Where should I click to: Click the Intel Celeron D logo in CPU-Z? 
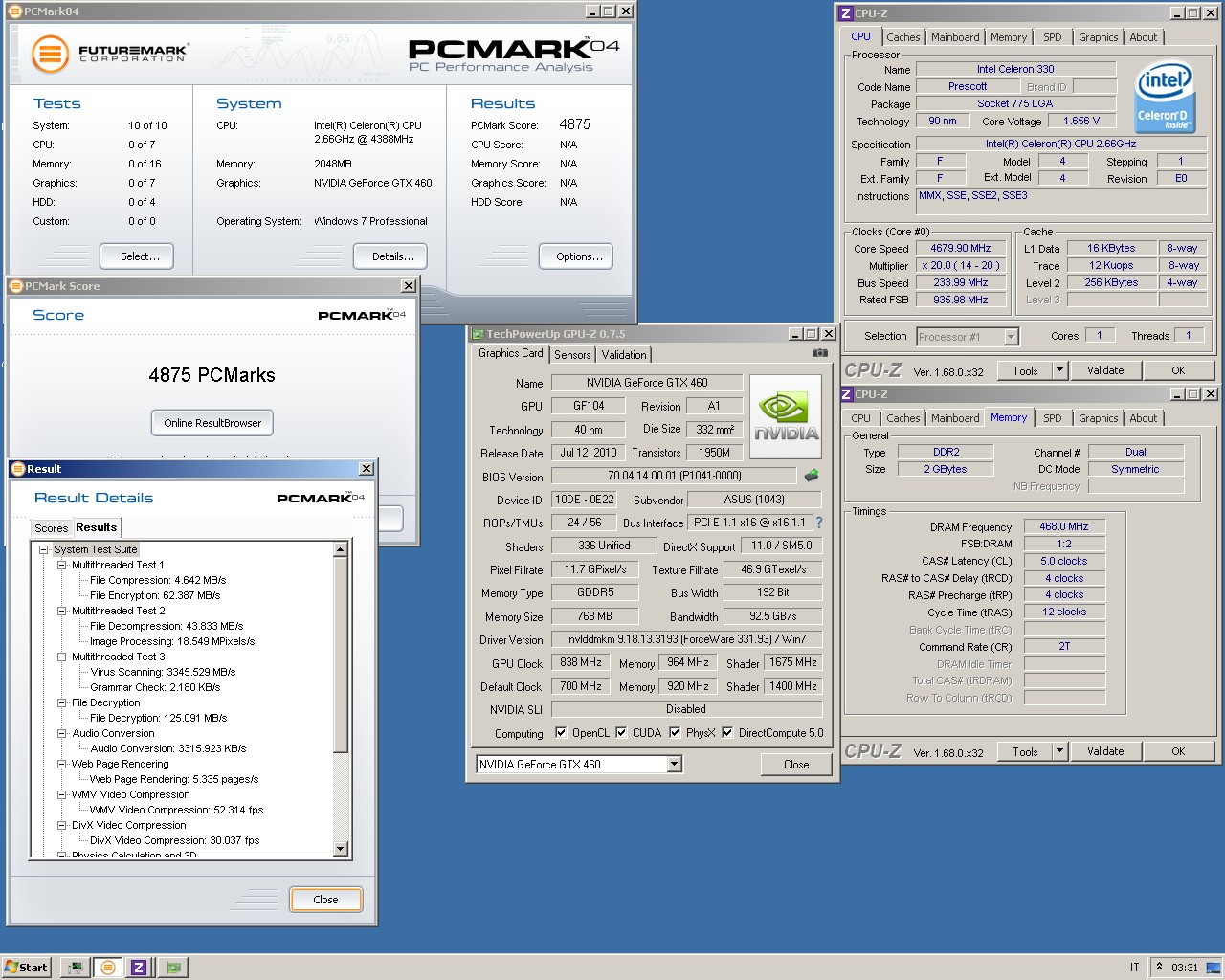[x=1164, y=99]
